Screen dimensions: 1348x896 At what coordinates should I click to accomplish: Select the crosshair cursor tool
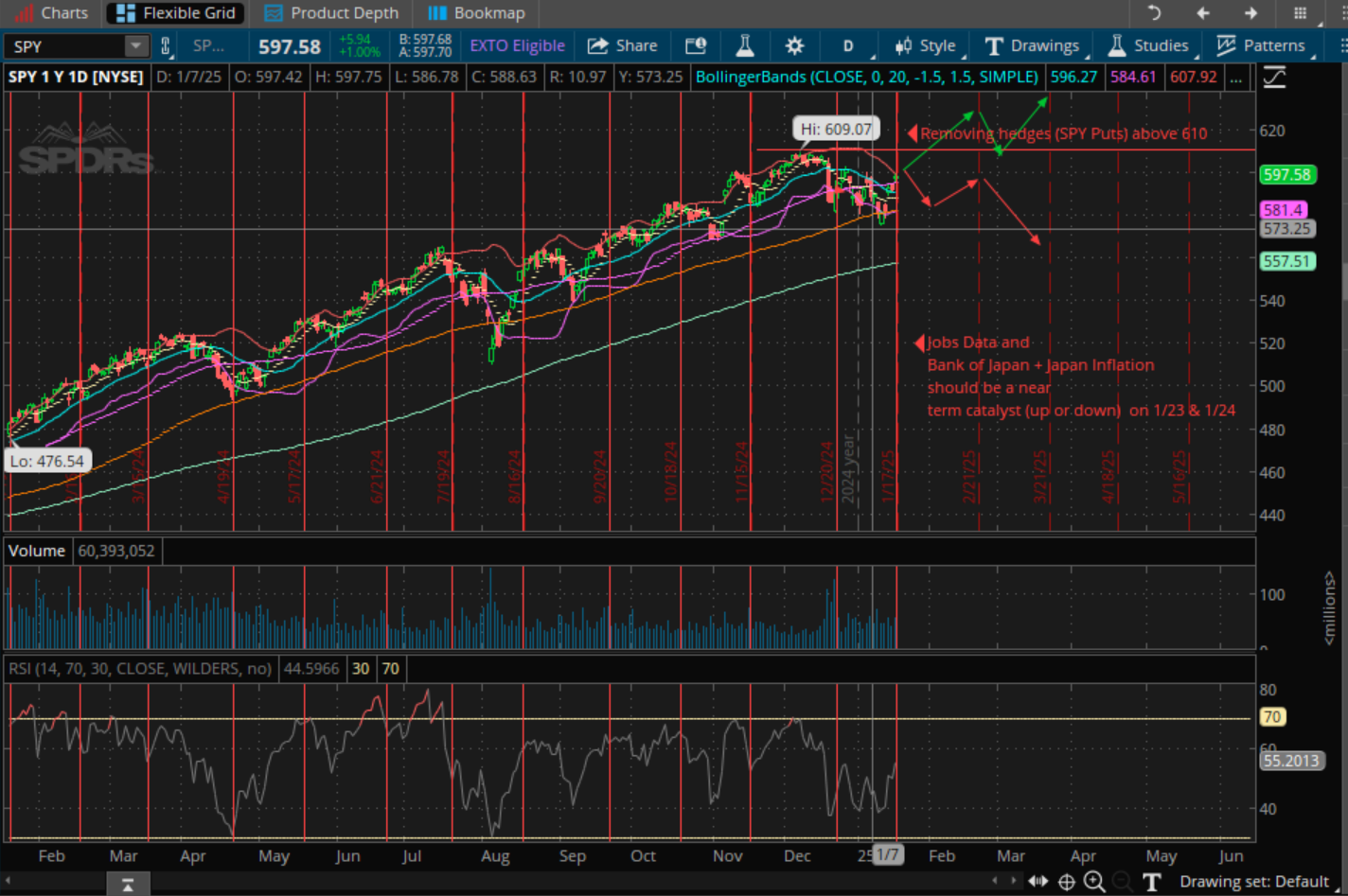[1066, 881]
